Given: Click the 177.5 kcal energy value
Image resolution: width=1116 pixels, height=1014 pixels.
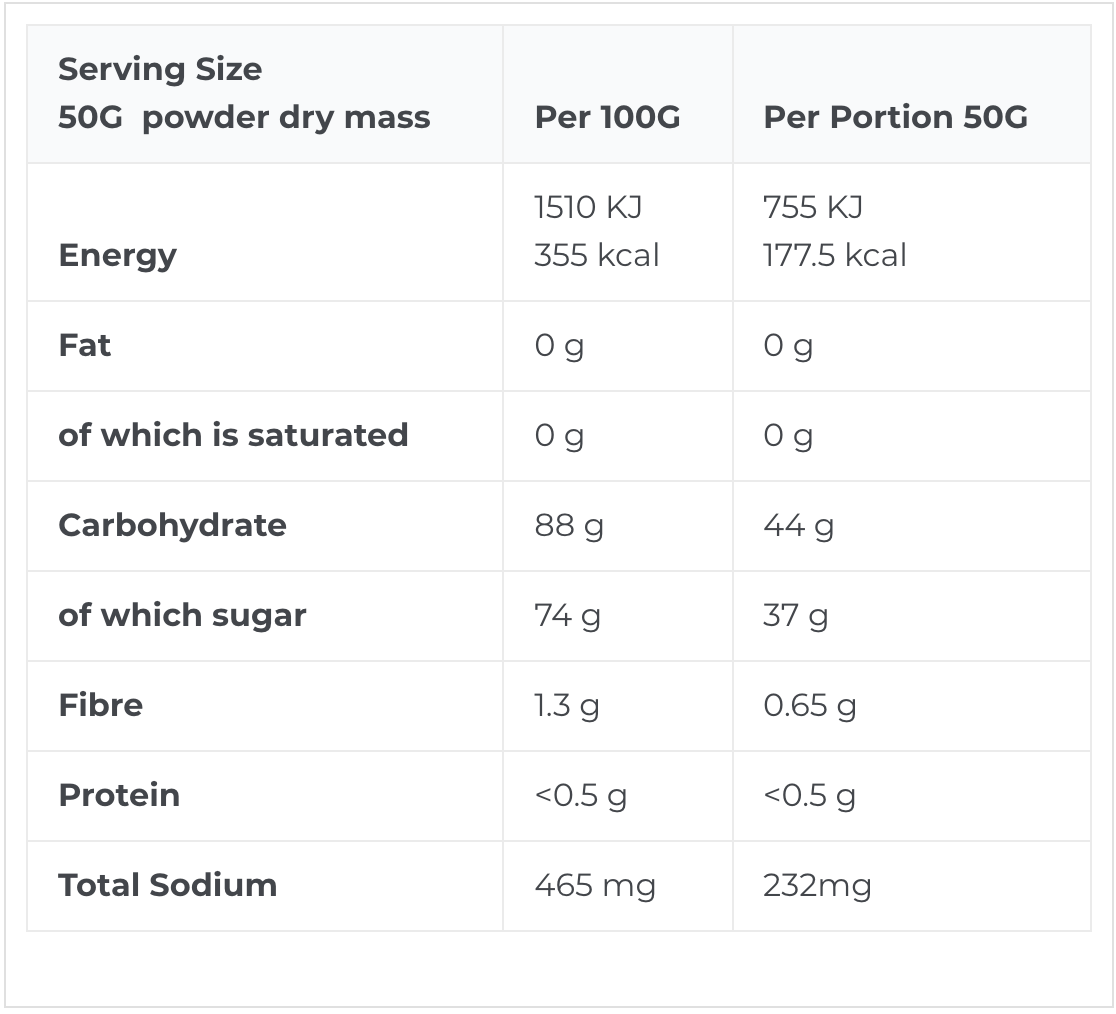Looking at the screenshot, I should (x=835, y=255).
